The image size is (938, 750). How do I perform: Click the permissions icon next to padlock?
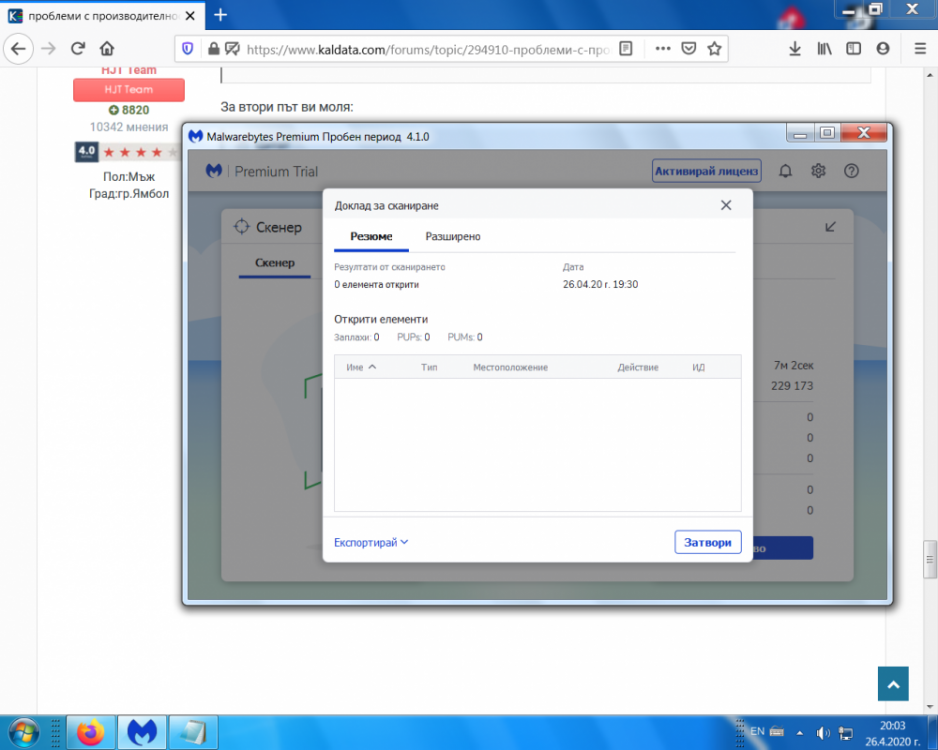232,48
